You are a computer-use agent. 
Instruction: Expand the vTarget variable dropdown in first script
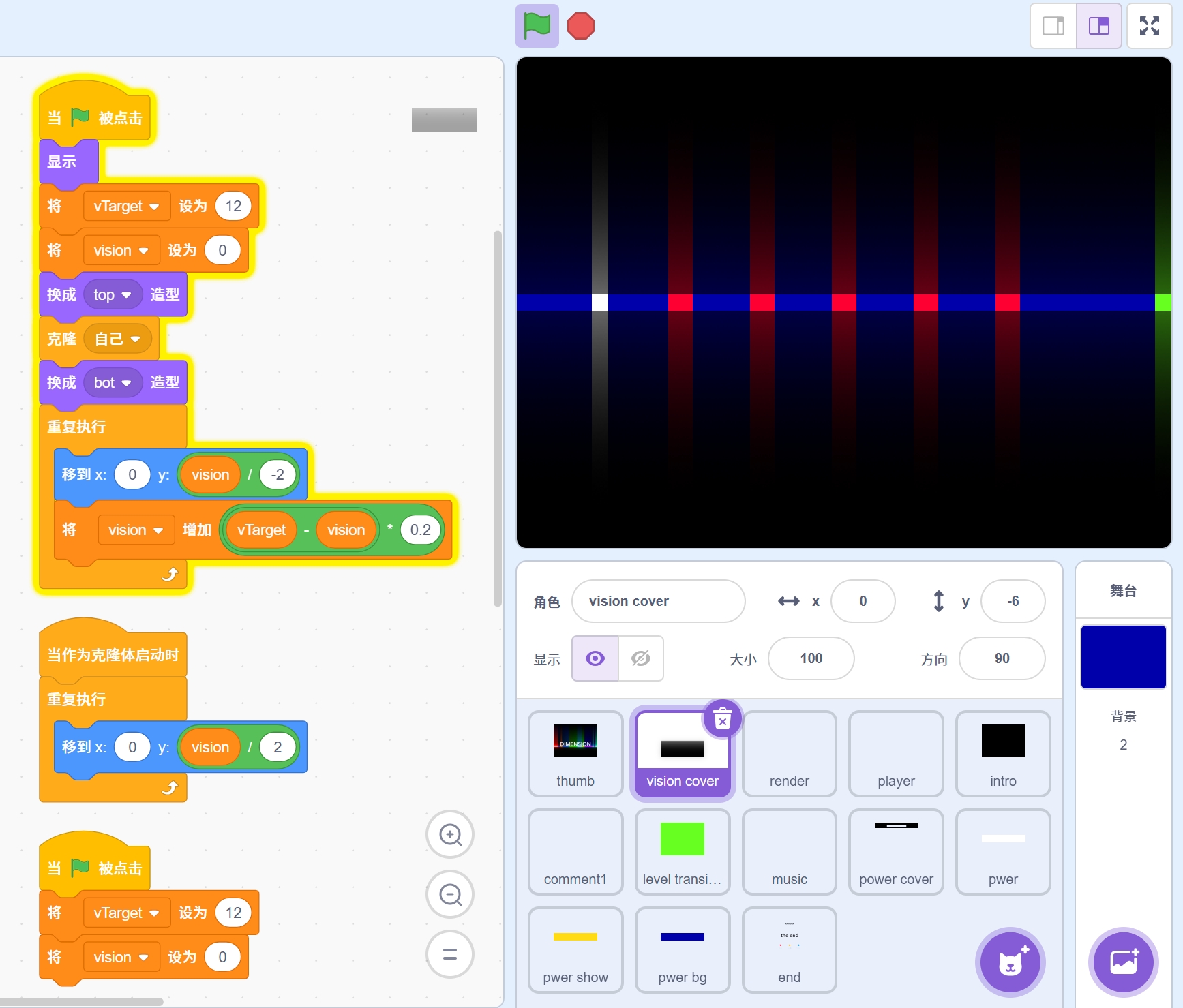(x=154, y=207)
